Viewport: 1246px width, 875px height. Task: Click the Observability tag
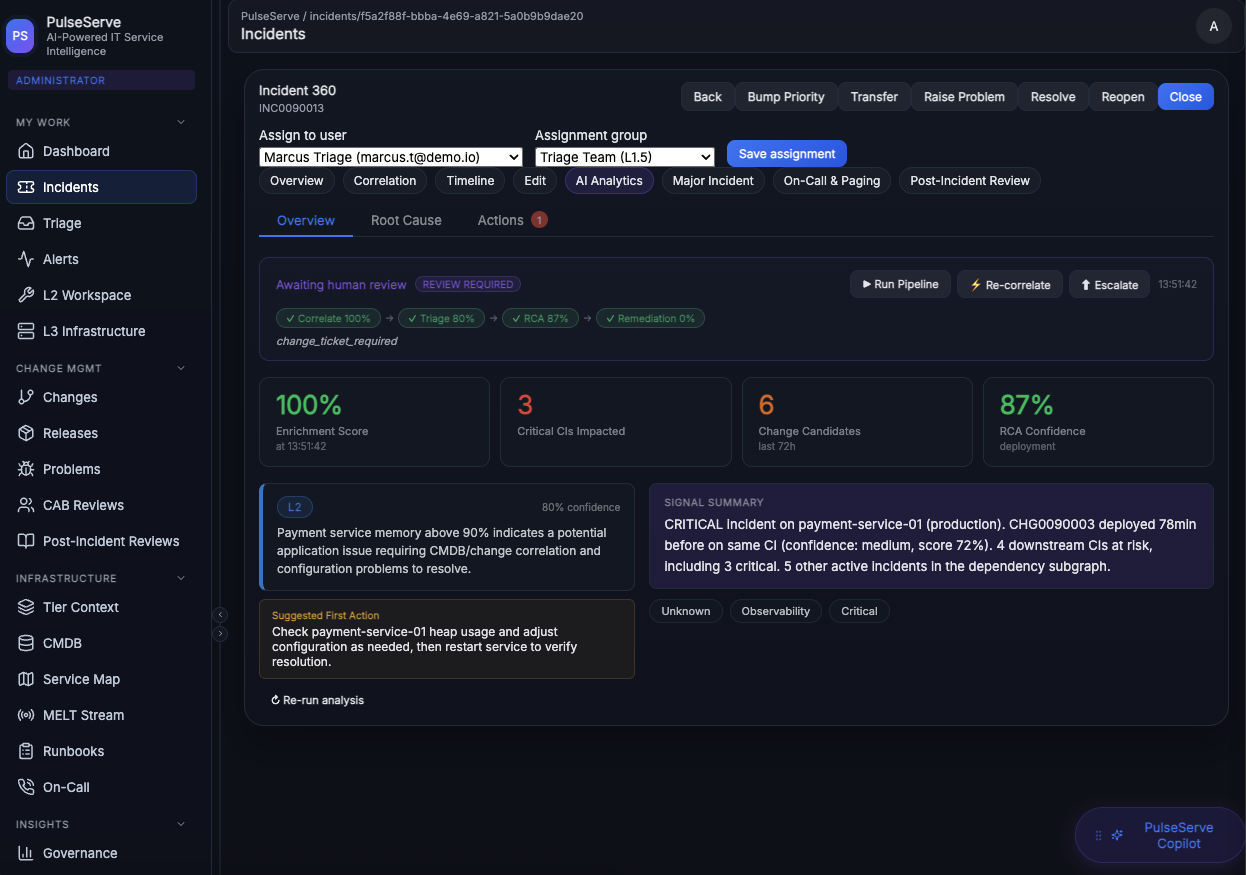776,611
